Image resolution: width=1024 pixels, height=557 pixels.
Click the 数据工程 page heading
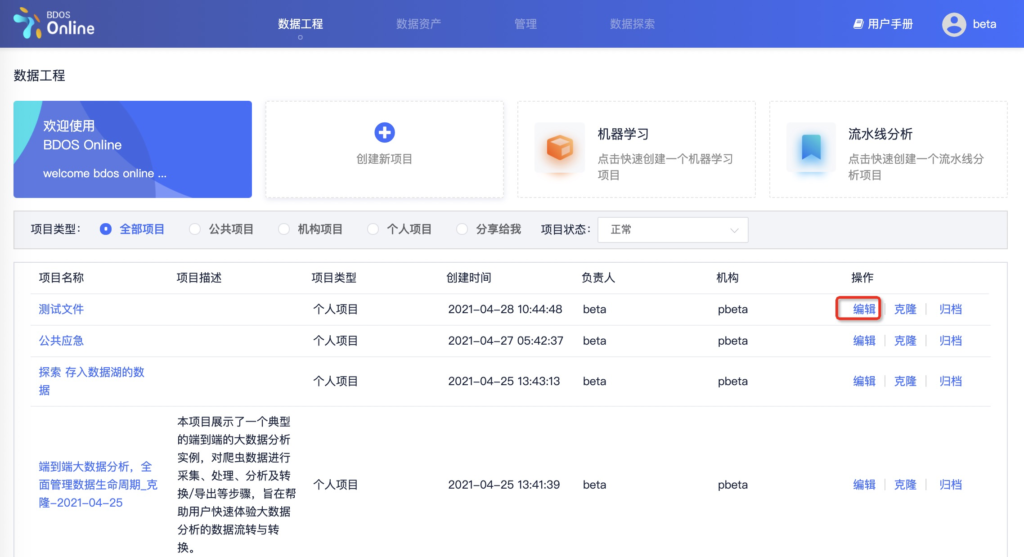39,76
